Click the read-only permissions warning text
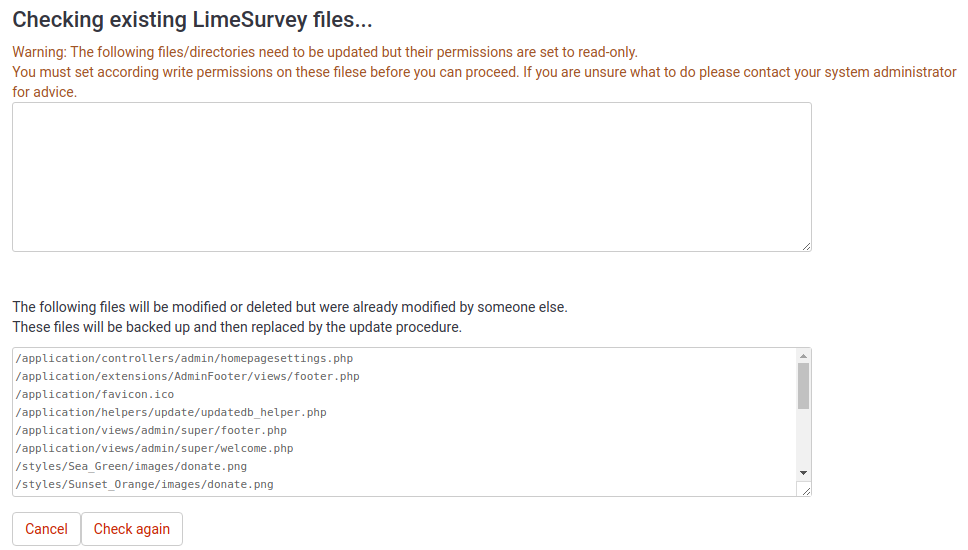Viewport: 968px width, 550px height. tap(325, 52)
